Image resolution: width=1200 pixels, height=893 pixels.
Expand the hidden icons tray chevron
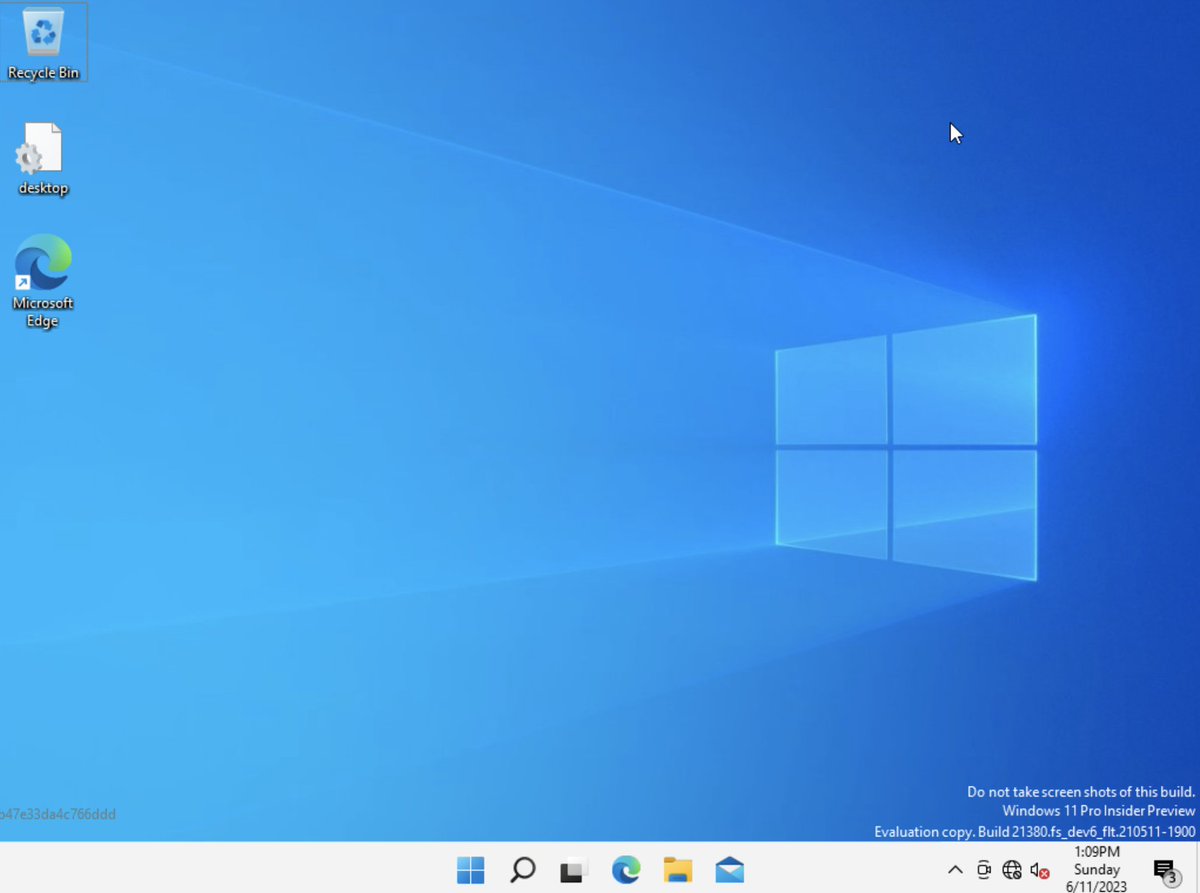point(955,870)
